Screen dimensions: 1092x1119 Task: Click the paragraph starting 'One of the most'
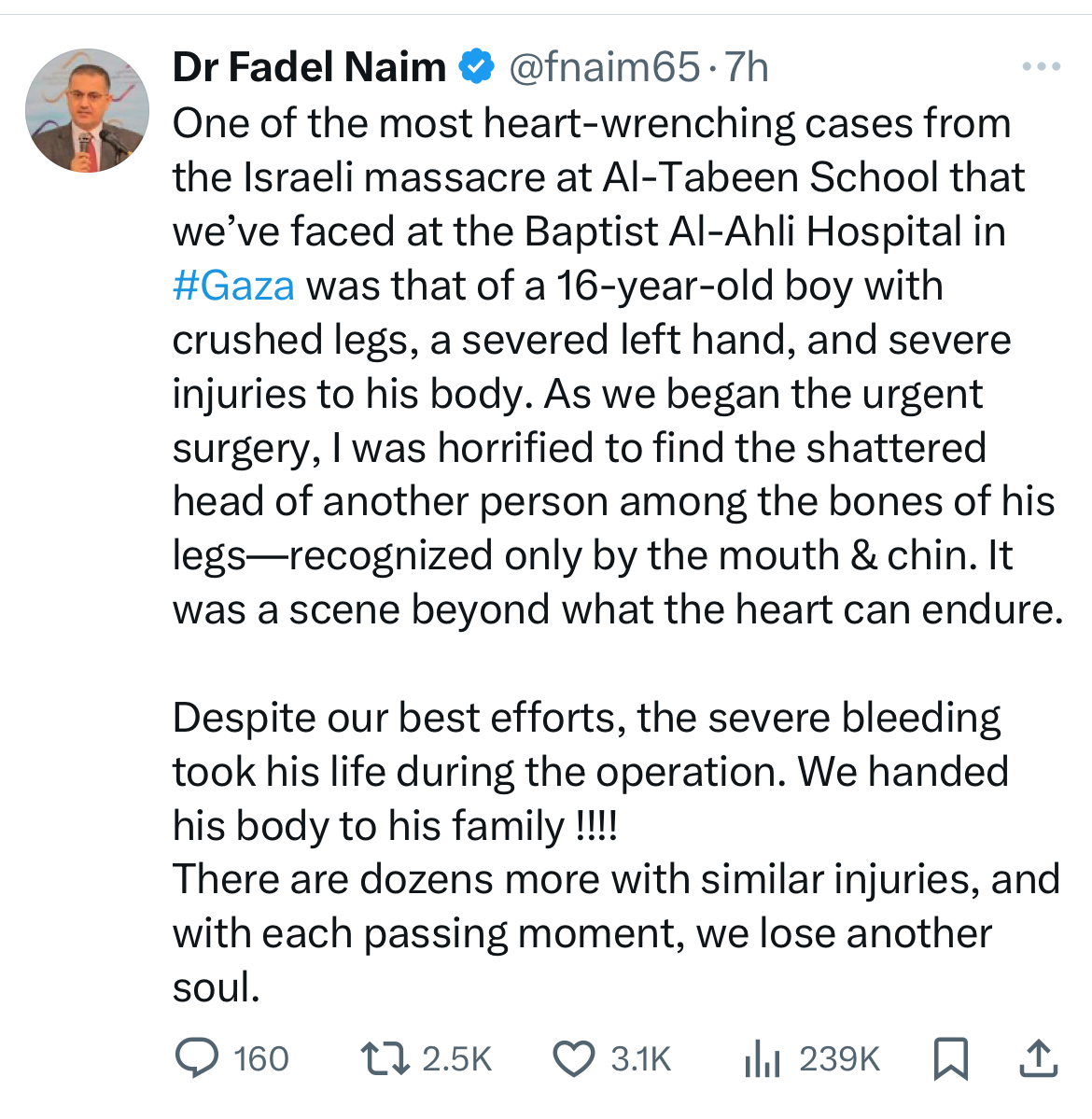618,367
